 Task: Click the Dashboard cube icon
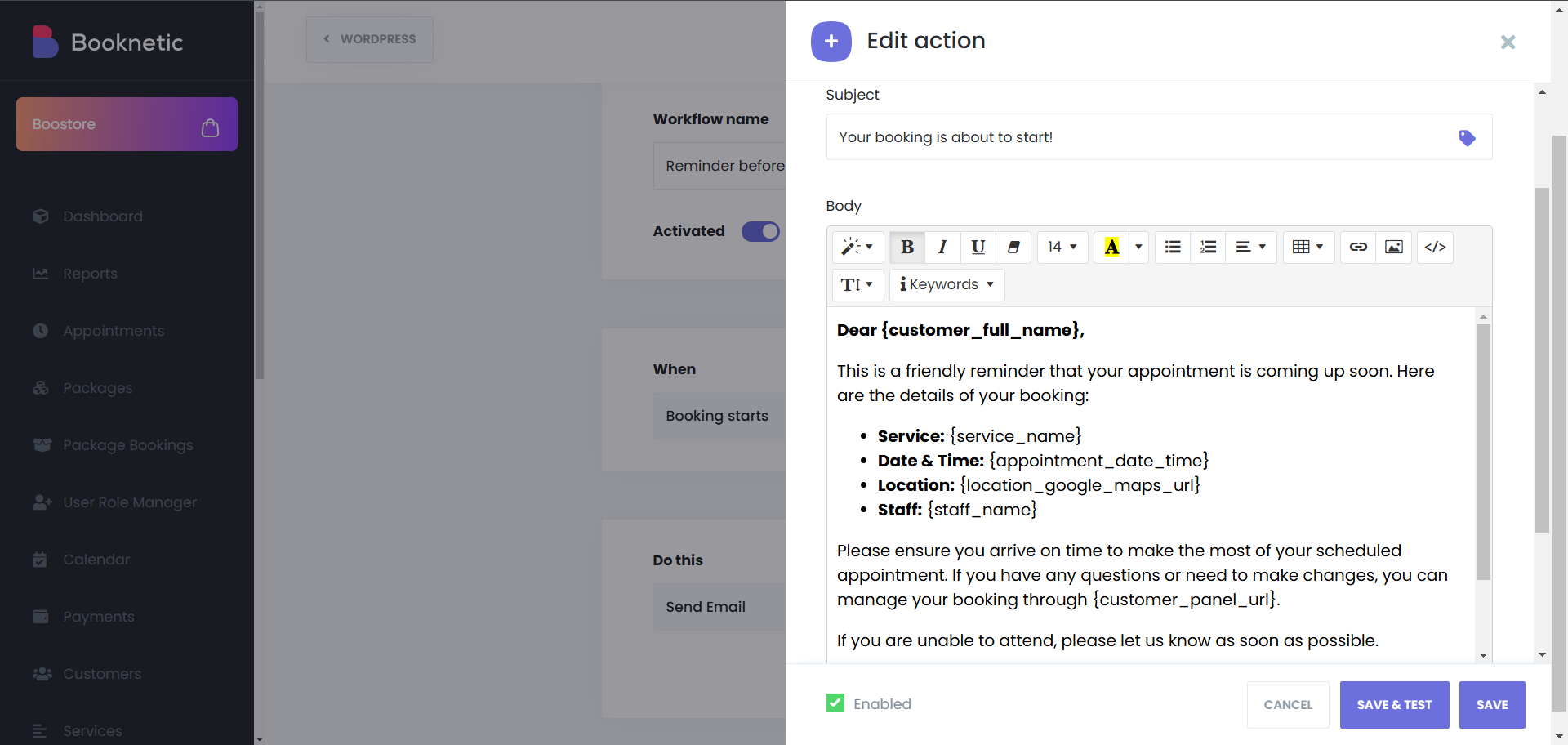click(x=41, y=216)
